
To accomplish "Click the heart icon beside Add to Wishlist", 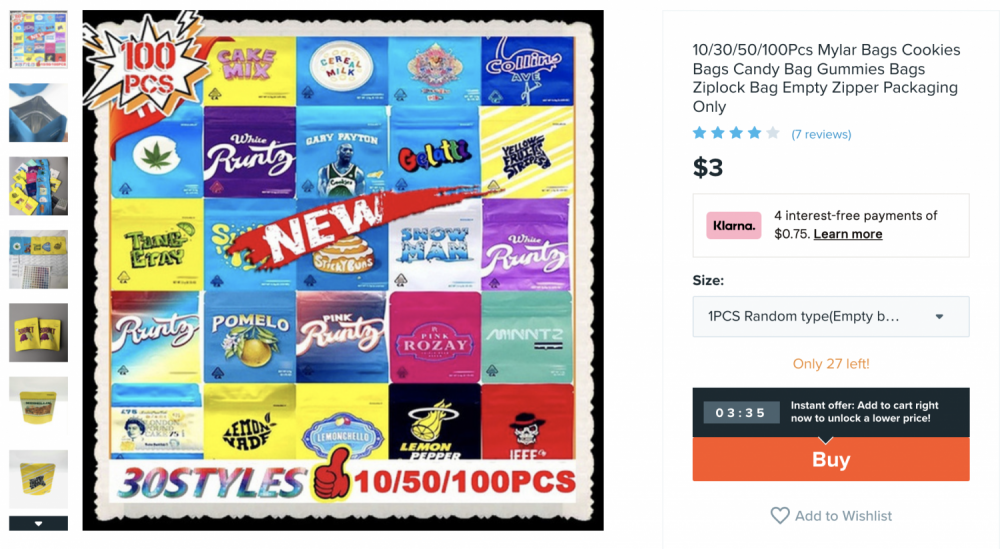I will (x=780, y=515).
